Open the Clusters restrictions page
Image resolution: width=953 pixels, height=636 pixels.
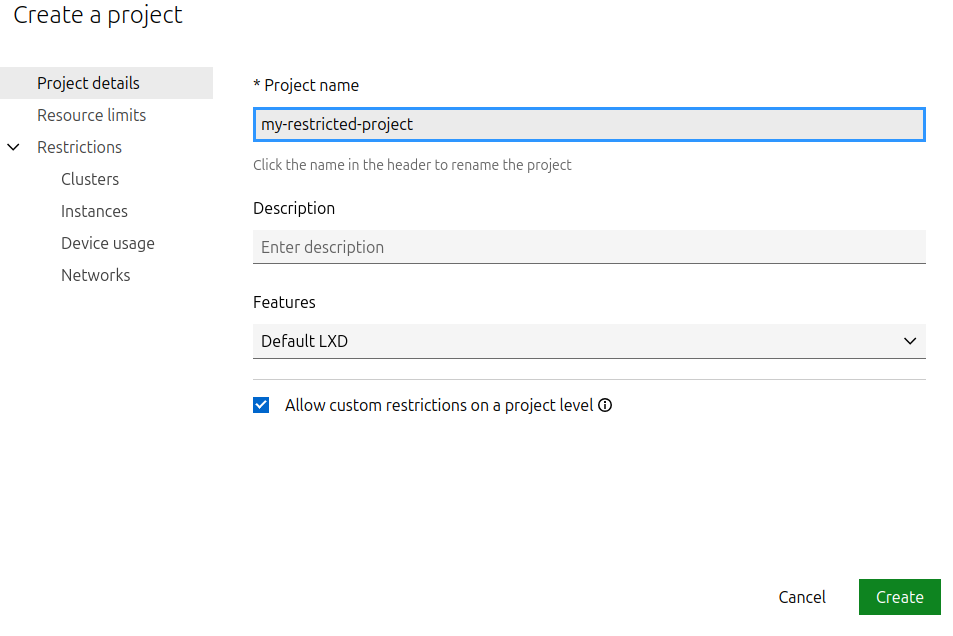pos(90,179)
